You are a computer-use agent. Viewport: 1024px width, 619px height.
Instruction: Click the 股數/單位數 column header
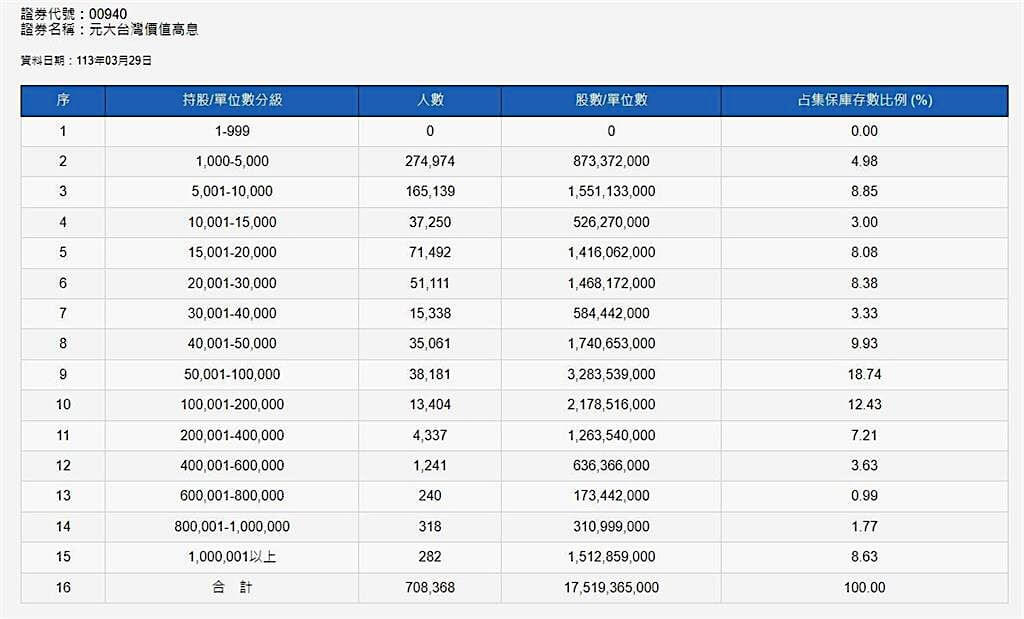[x=611, y=101]
